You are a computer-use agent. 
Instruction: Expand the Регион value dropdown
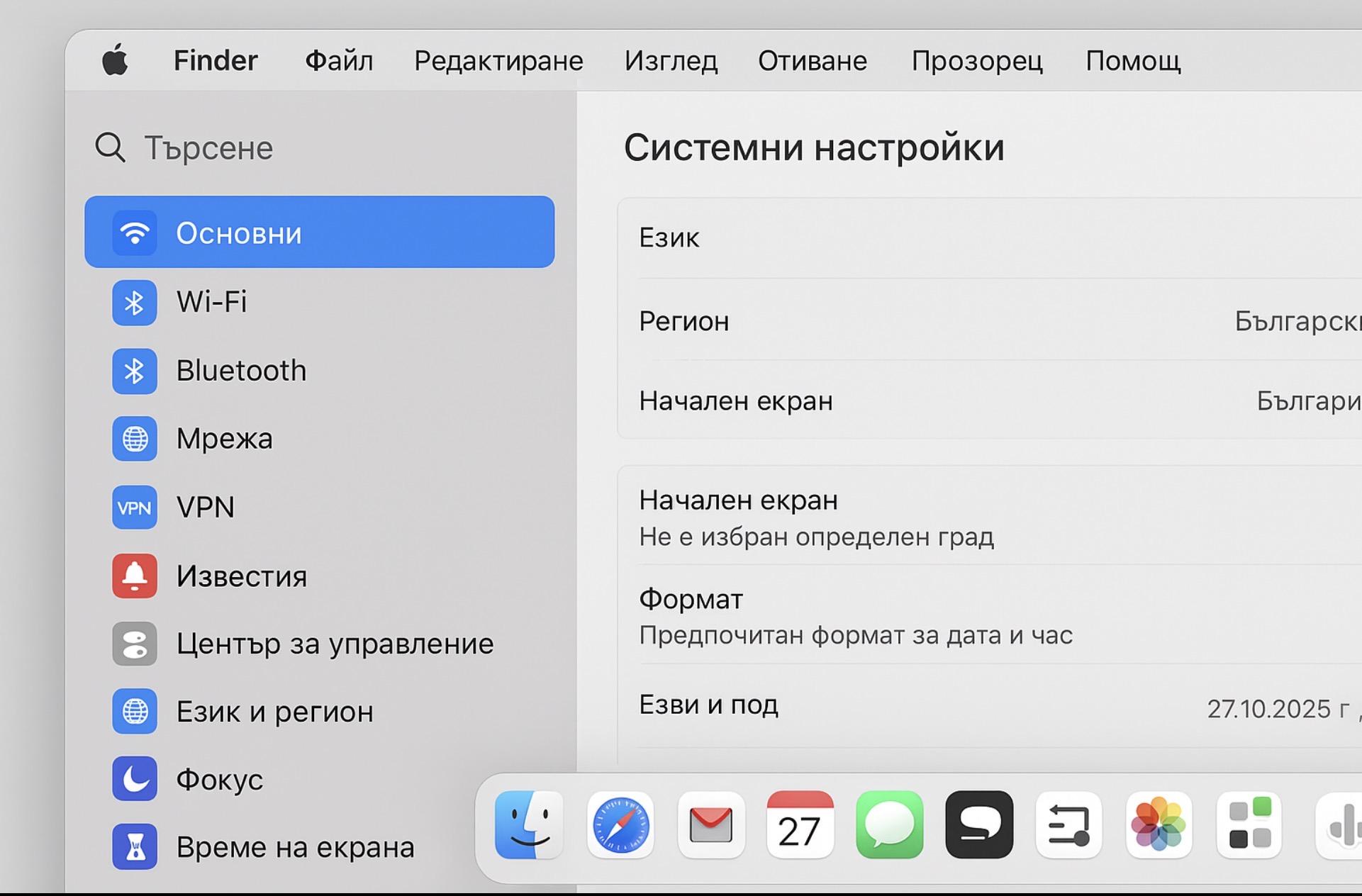[x=1296, y=322]
